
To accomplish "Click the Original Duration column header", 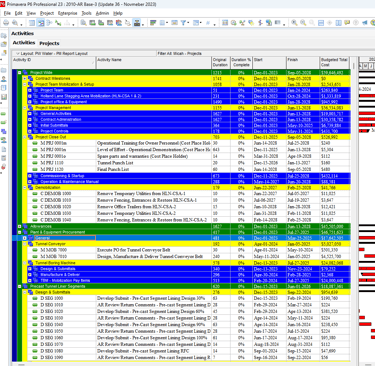I will pos(220,63).
